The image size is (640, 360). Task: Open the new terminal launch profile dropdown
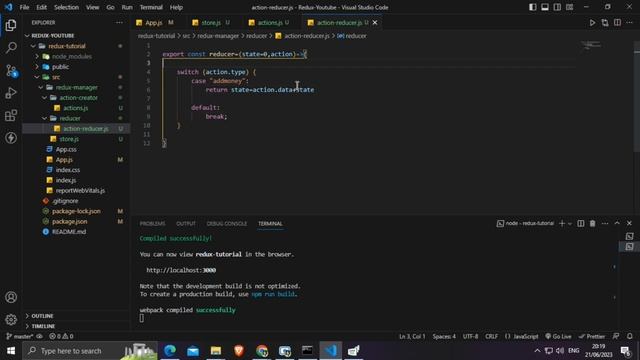click(570, 224)
